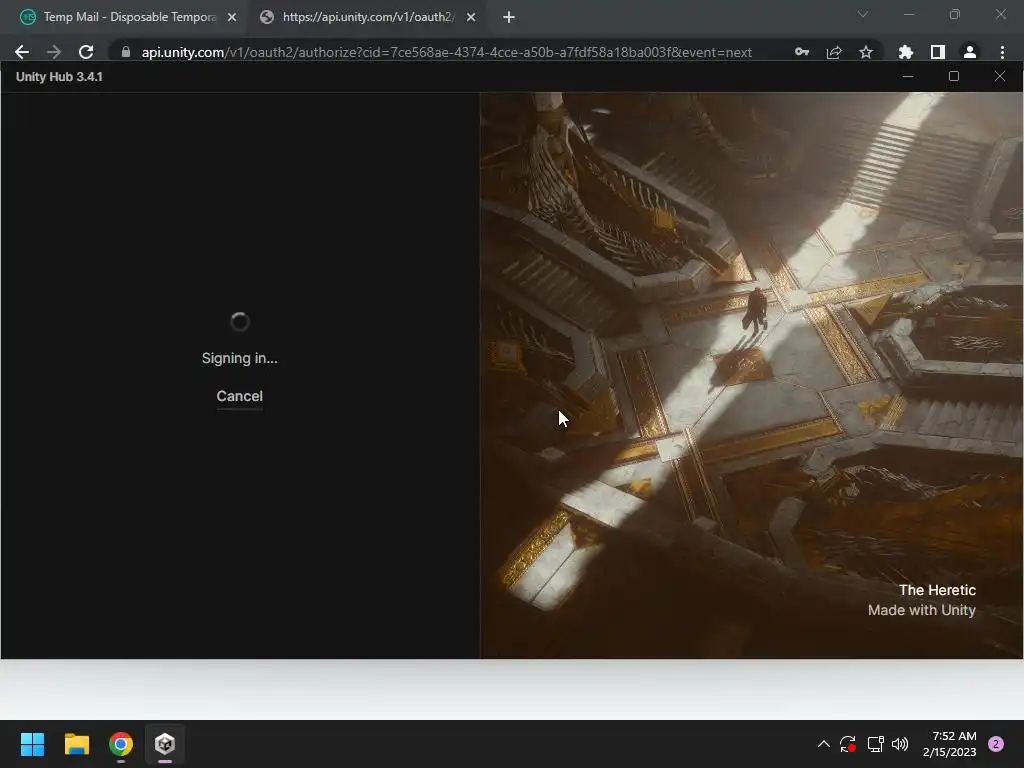This screenshot has width=1024, height=768.
Task: Click the Unity Hub 3.4.1 title
Action: tap(59, 76)
